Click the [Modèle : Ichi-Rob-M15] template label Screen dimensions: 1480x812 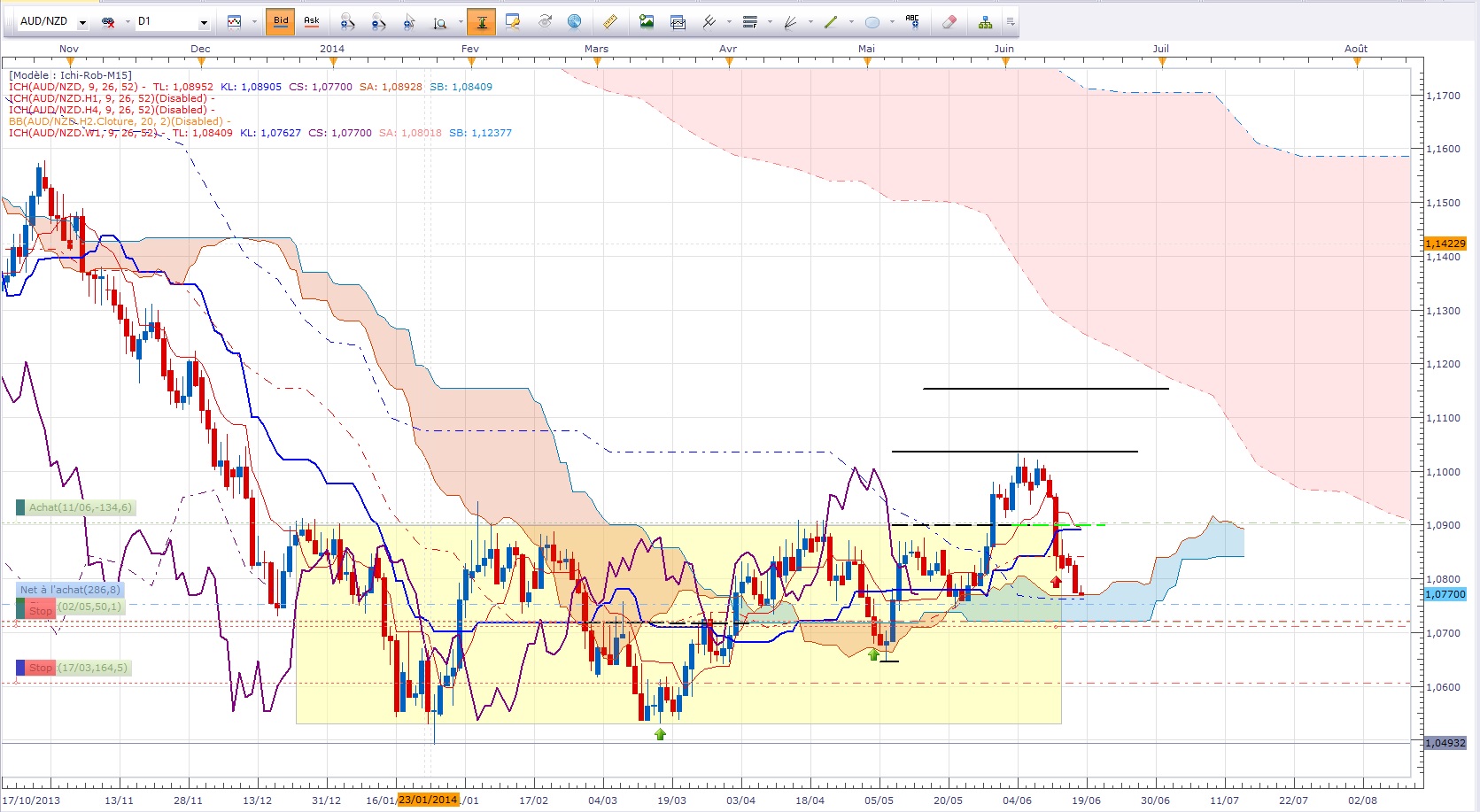pos(71,75)
